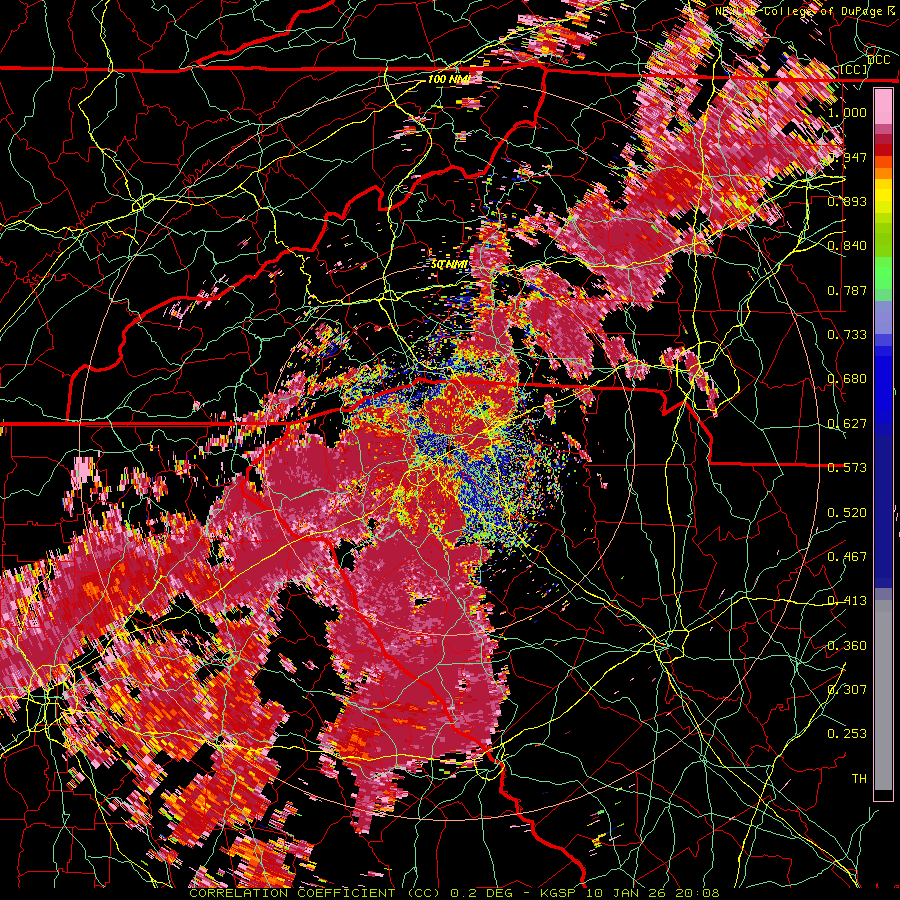Click the 0.360 legend value
The image size is (900, 900).
[x=847, y=645]
